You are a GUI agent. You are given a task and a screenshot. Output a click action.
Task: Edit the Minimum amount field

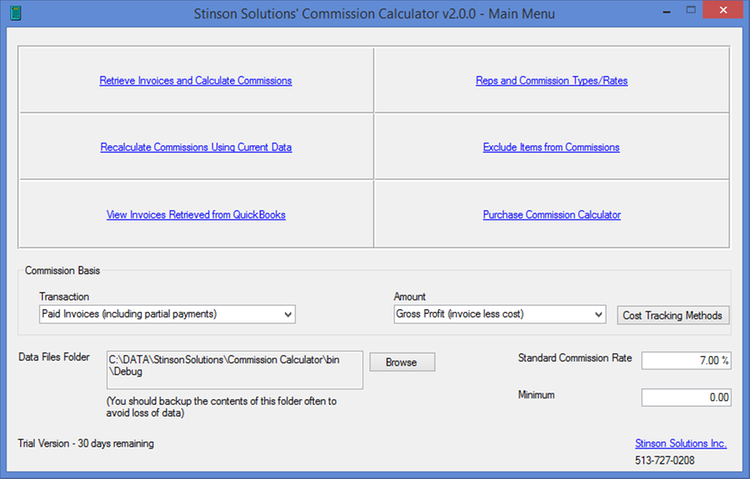[686, 397]
